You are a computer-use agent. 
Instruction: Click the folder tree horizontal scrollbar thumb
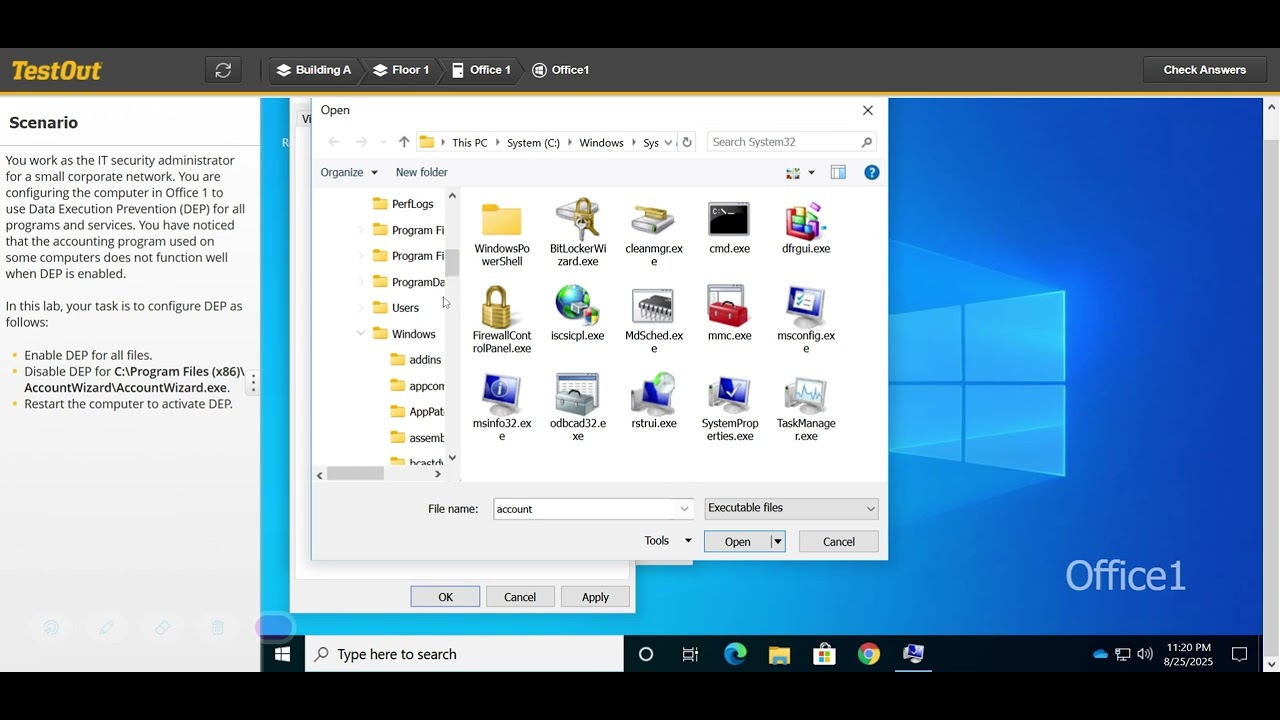tap(355, 474)
